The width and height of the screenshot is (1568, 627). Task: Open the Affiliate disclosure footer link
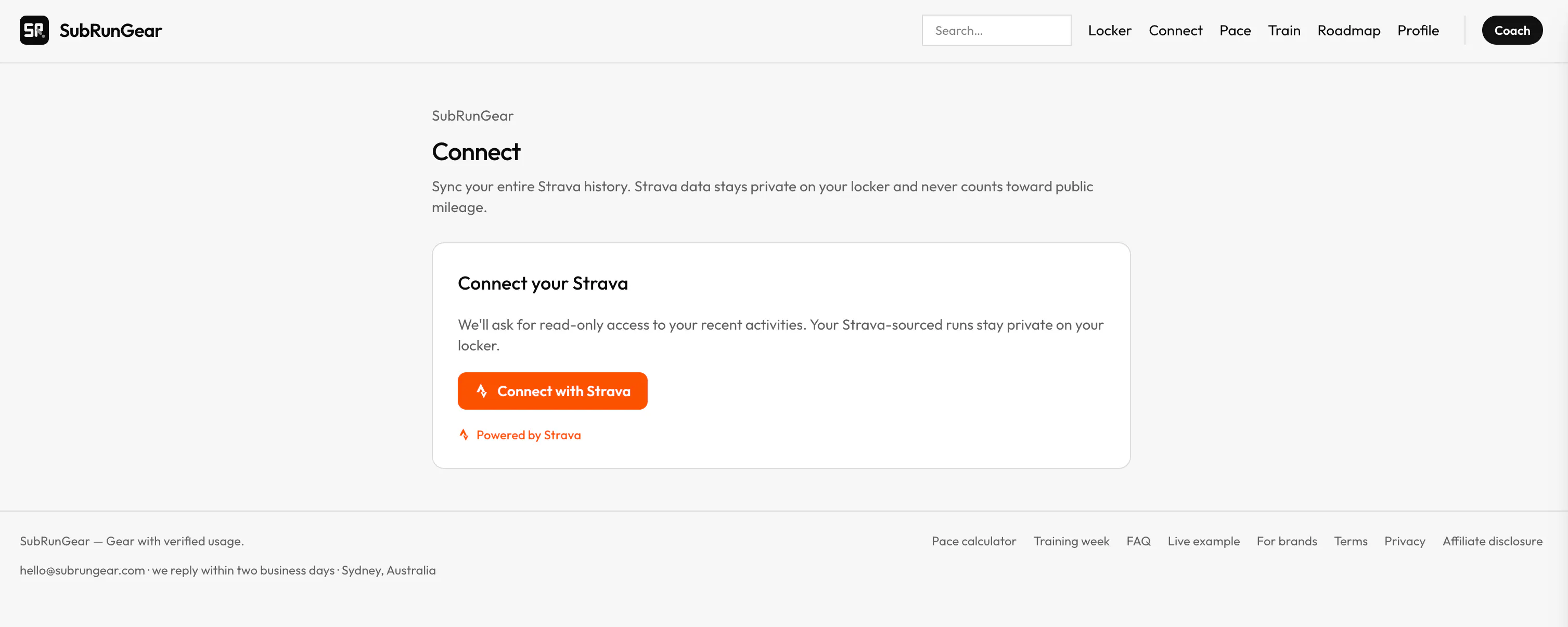tap(1492, 541)
